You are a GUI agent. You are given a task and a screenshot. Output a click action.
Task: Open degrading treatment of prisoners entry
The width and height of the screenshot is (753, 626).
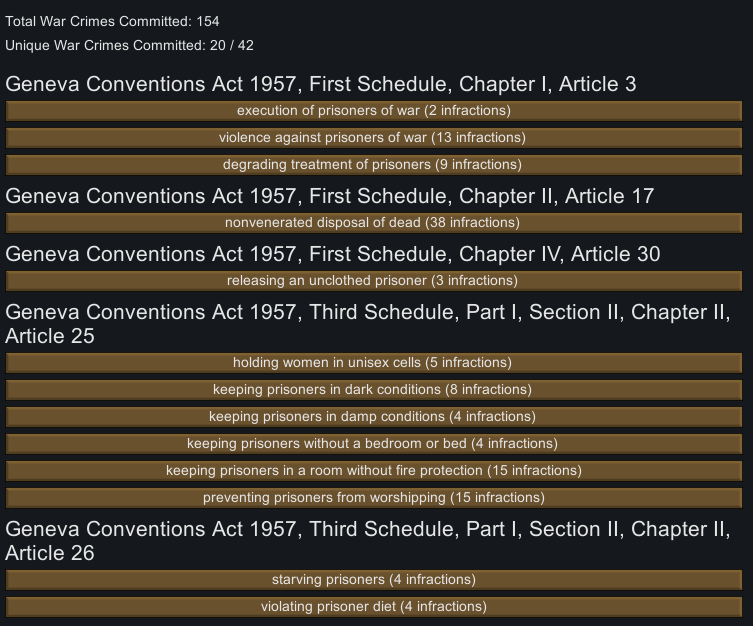pyautogui.click(x=374, y=165)
